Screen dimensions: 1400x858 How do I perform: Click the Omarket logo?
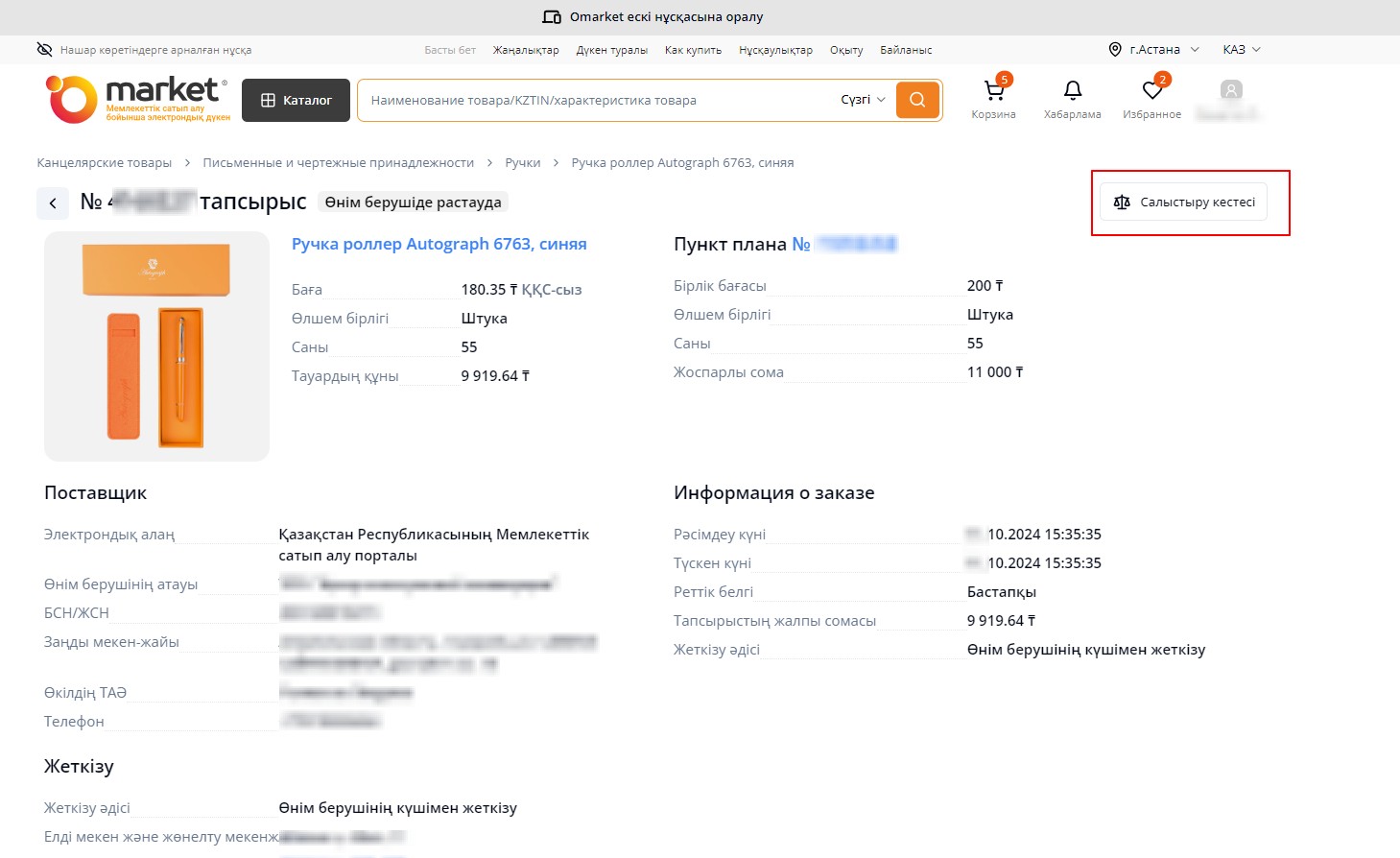coord(137,100)
